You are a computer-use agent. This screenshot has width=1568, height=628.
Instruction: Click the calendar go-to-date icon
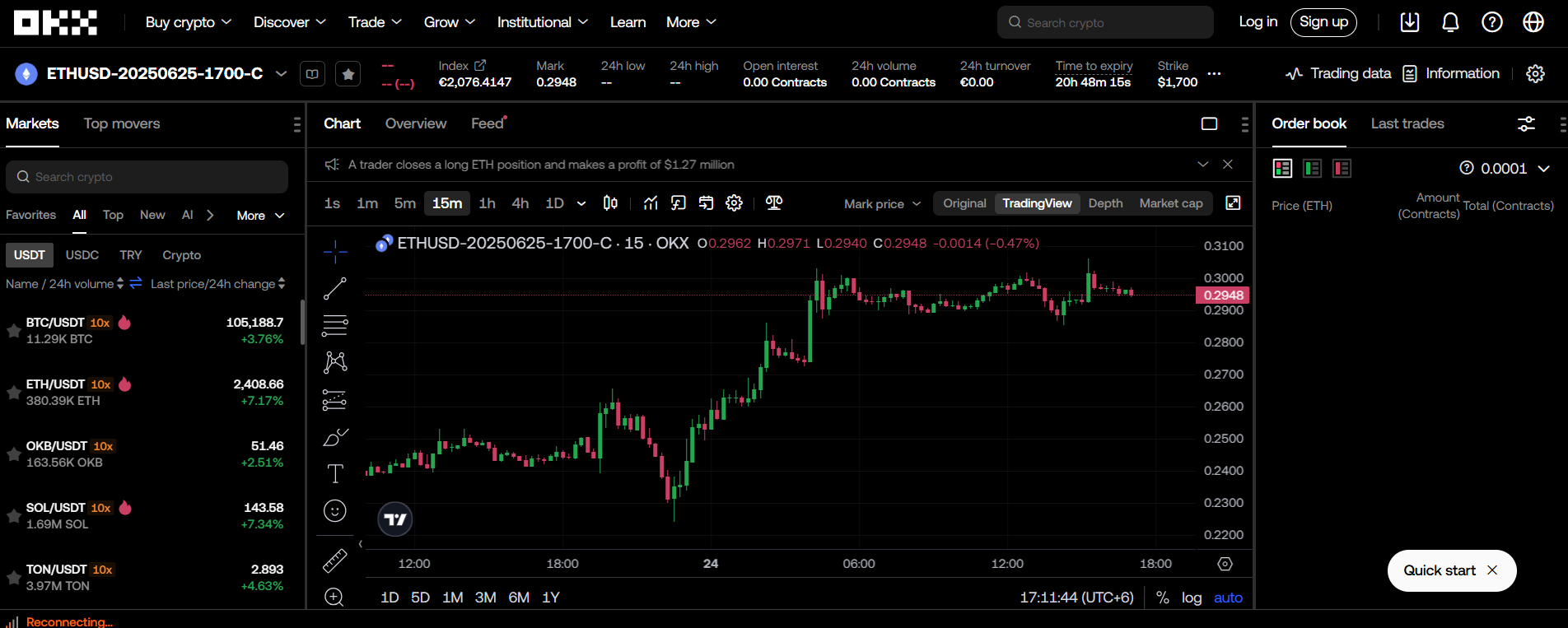[707, 203]
